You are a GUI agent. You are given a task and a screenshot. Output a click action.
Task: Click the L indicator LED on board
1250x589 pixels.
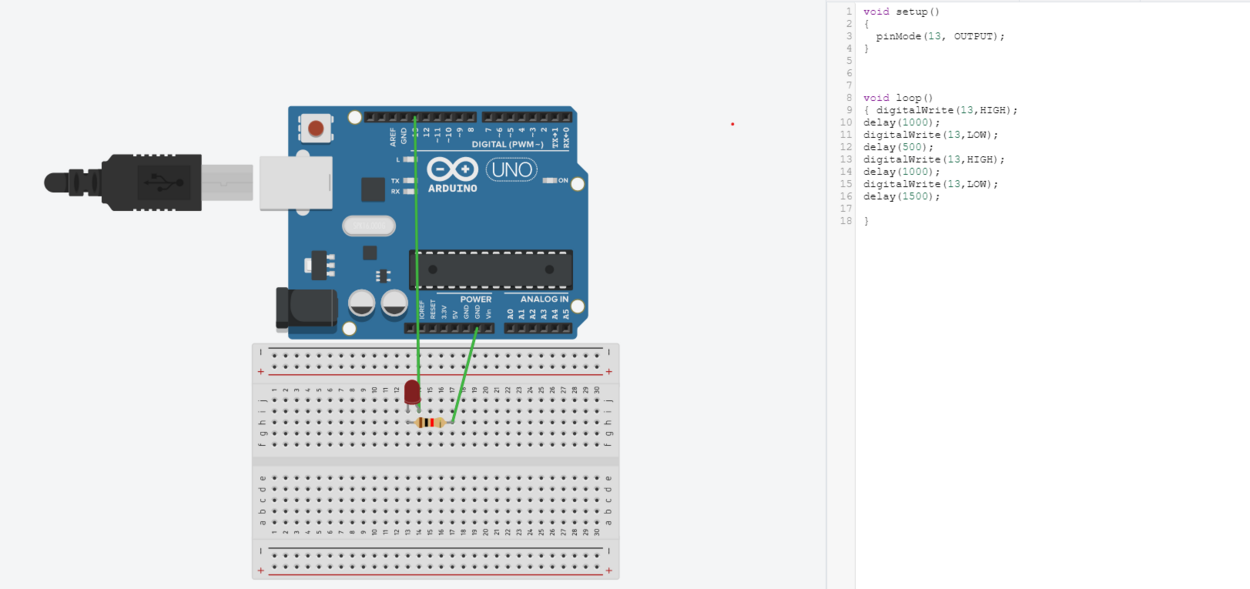tap(408, 159)
